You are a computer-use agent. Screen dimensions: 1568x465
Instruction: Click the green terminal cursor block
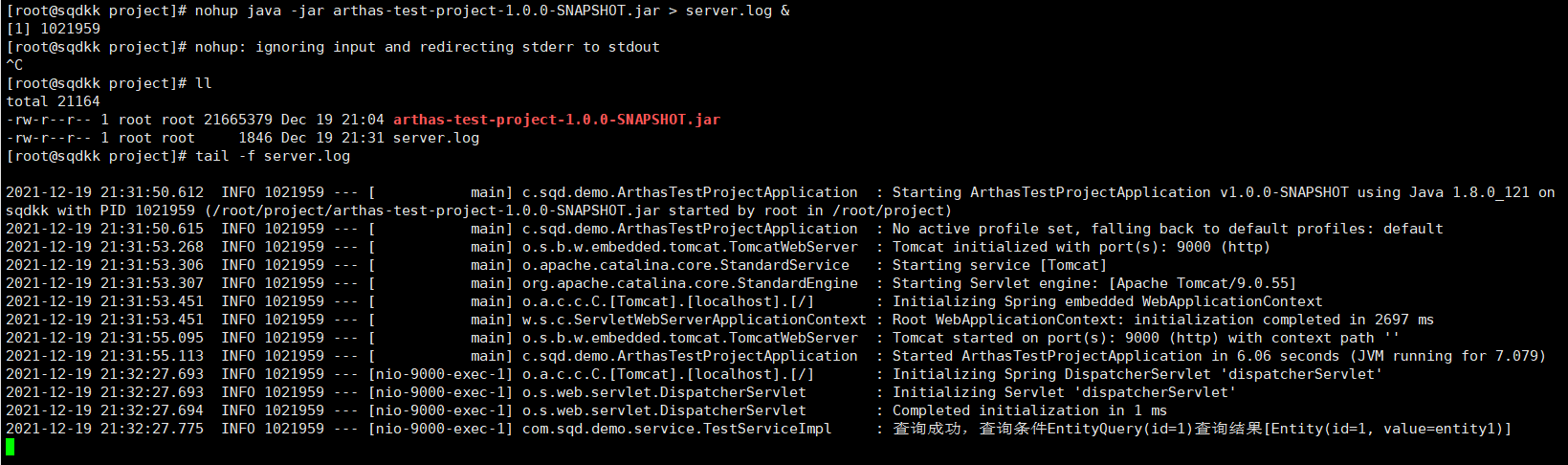pyautogui.click(x=10, y=447)
